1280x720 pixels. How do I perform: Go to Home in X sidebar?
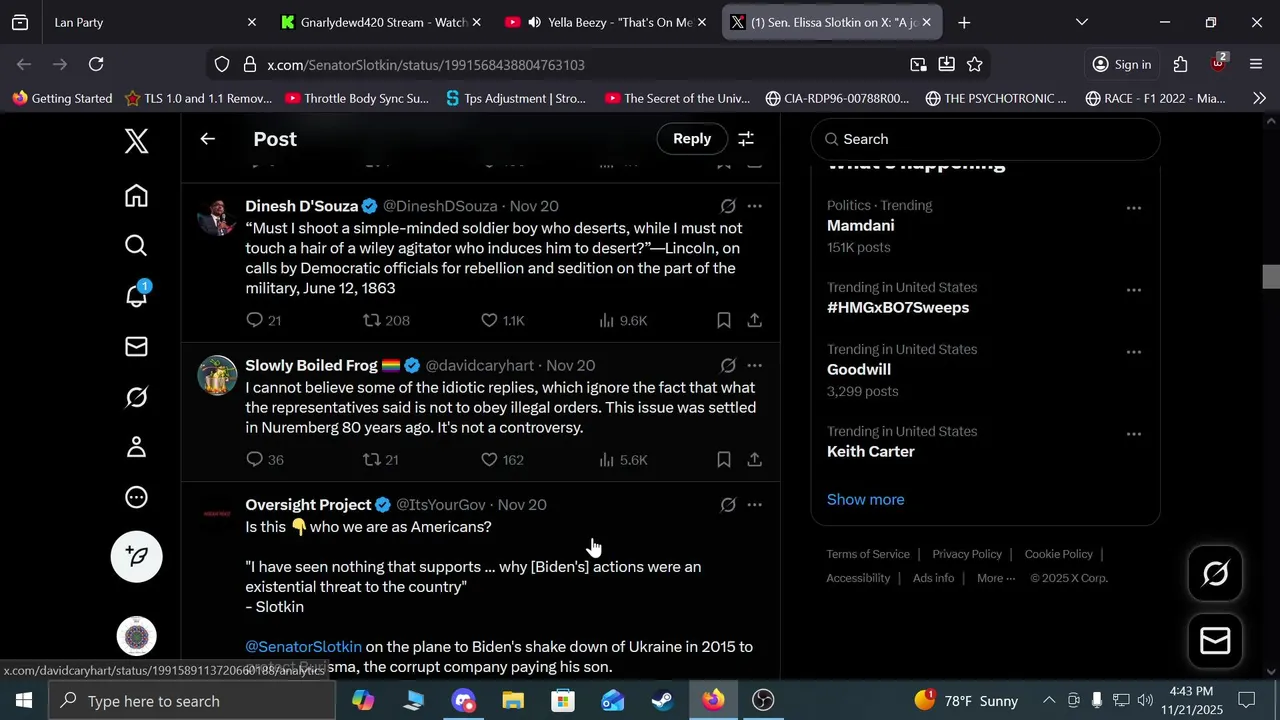coord(137,196)
